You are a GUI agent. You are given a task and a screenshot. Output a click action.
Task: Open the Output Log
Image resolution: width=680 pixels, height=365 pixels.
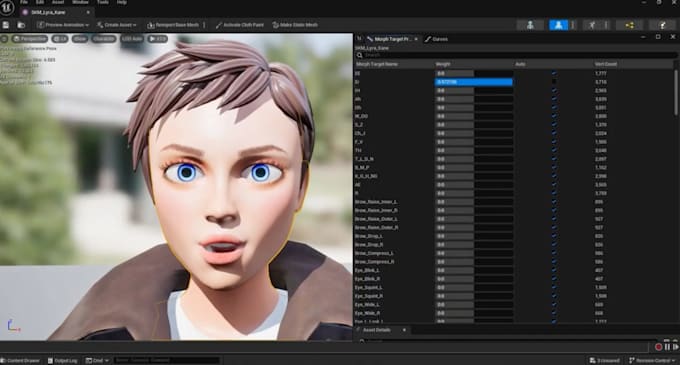click(62, 360)
